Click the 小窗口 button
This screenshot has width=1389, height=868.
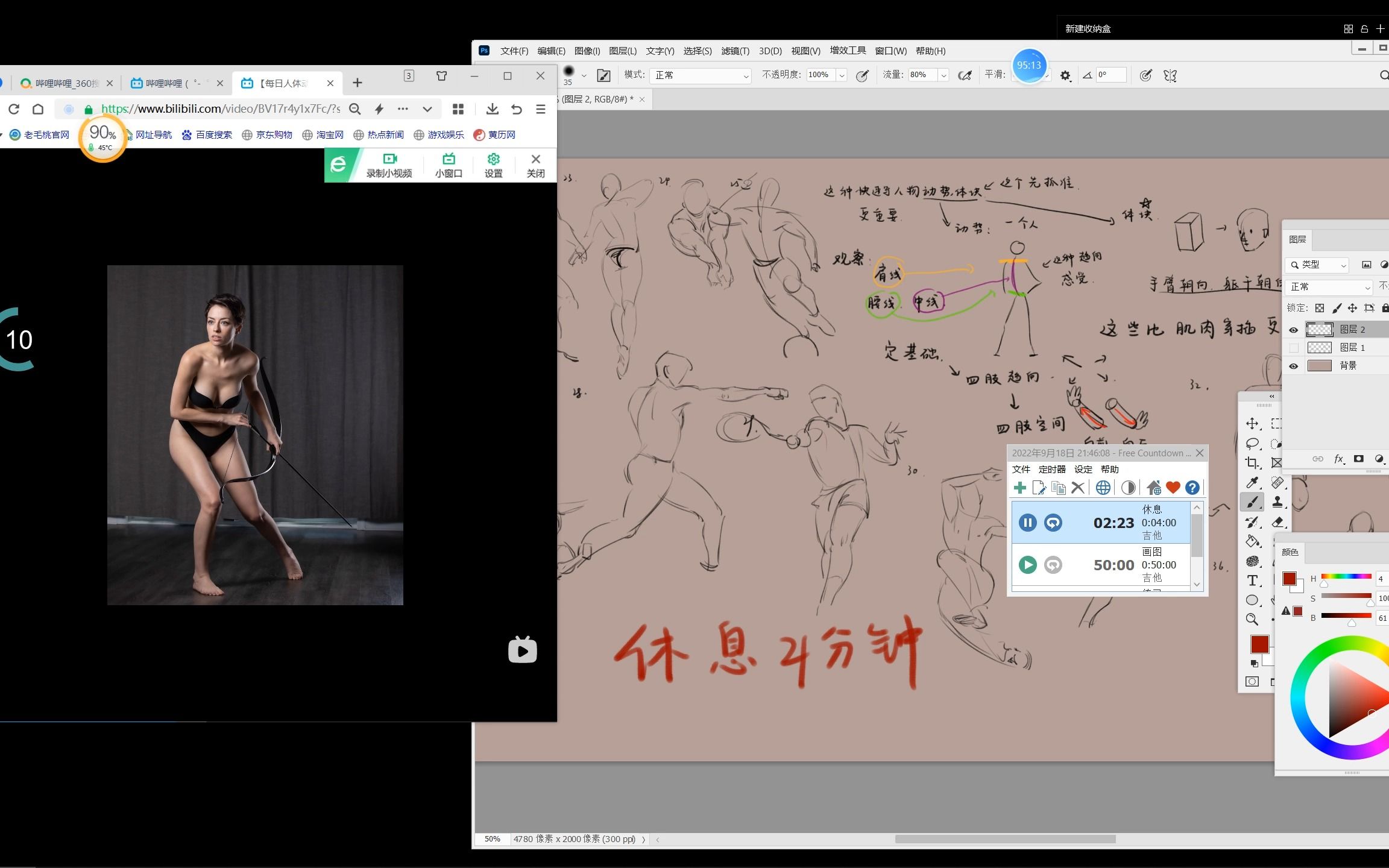click(449, 165)
